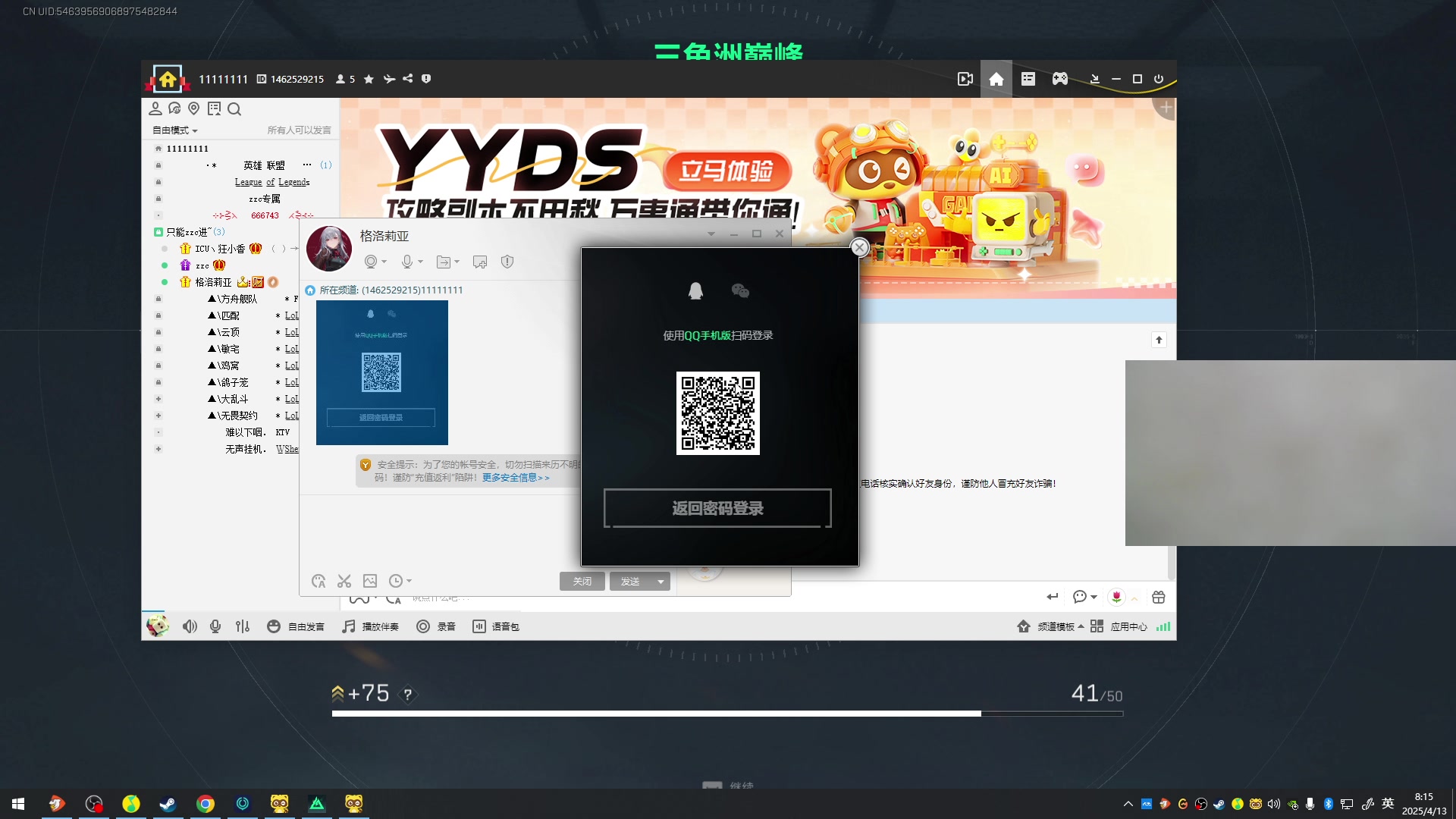Open audio mixer settings icon
The width and height of the screenshot is (1456, 819).
[x=243, y=626]
